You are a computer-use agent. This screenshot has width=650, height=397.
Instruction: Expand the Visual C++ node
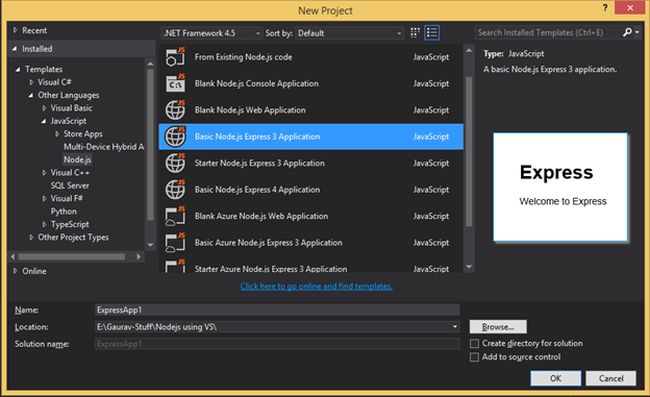[x=44, y=172]
